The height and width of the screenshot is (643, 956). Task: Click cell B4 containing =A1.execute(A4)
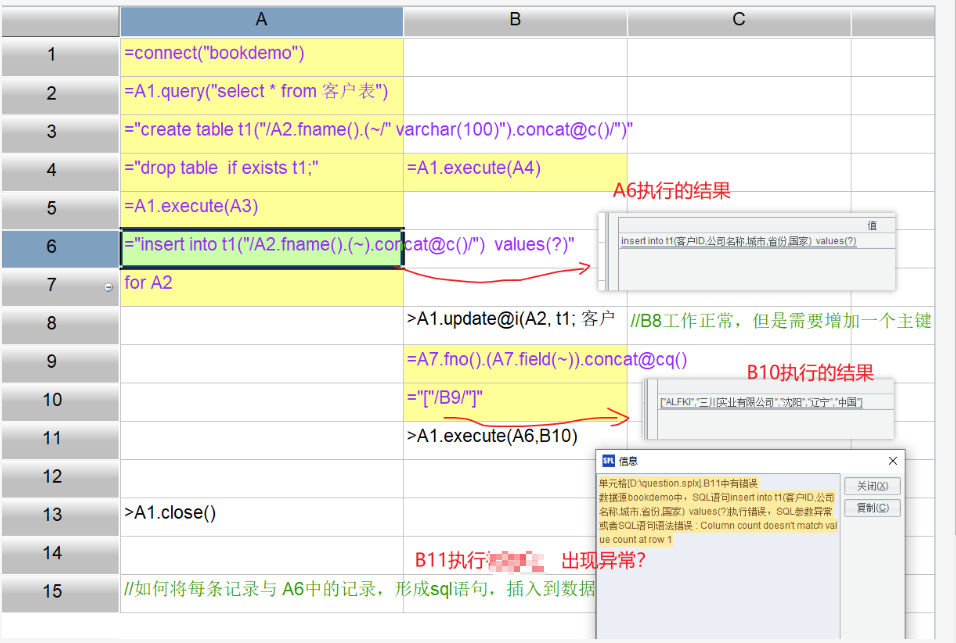click(515, 169)
